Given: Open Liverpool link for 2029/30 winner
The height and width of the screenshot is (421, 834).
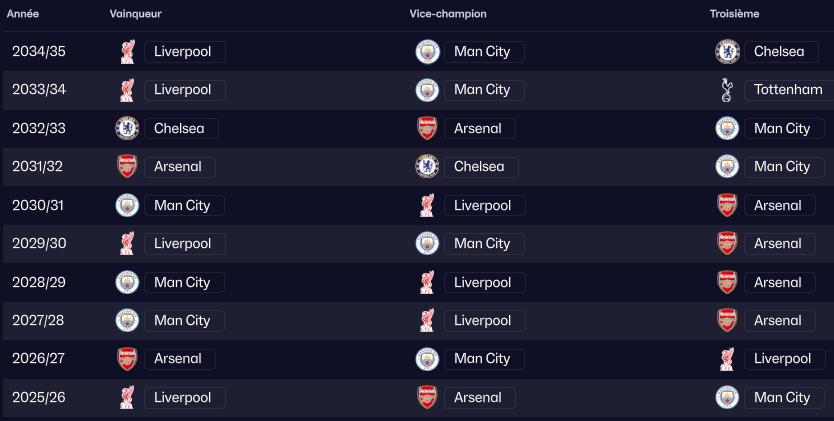Looking at the screenshot, I should tap(182, 244).
